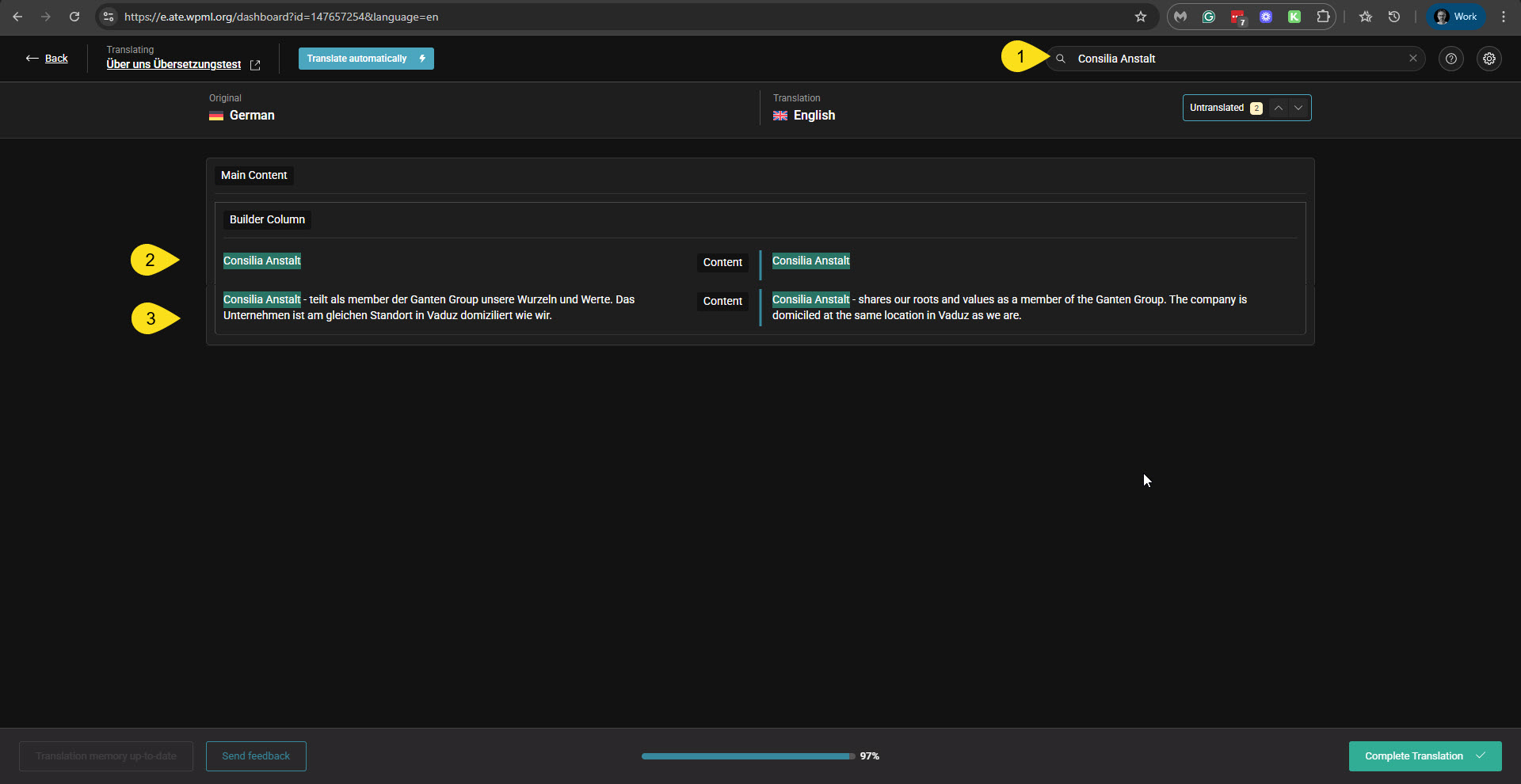Viewport: 1521px width, 784px height.
Task: Click the Builder Column section label
Action: (267, 219)
